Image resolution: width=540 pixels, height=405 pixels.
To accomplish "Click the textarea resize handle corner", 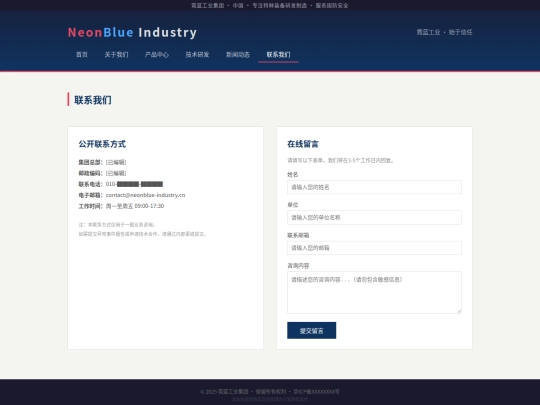I will coord(459,311).
